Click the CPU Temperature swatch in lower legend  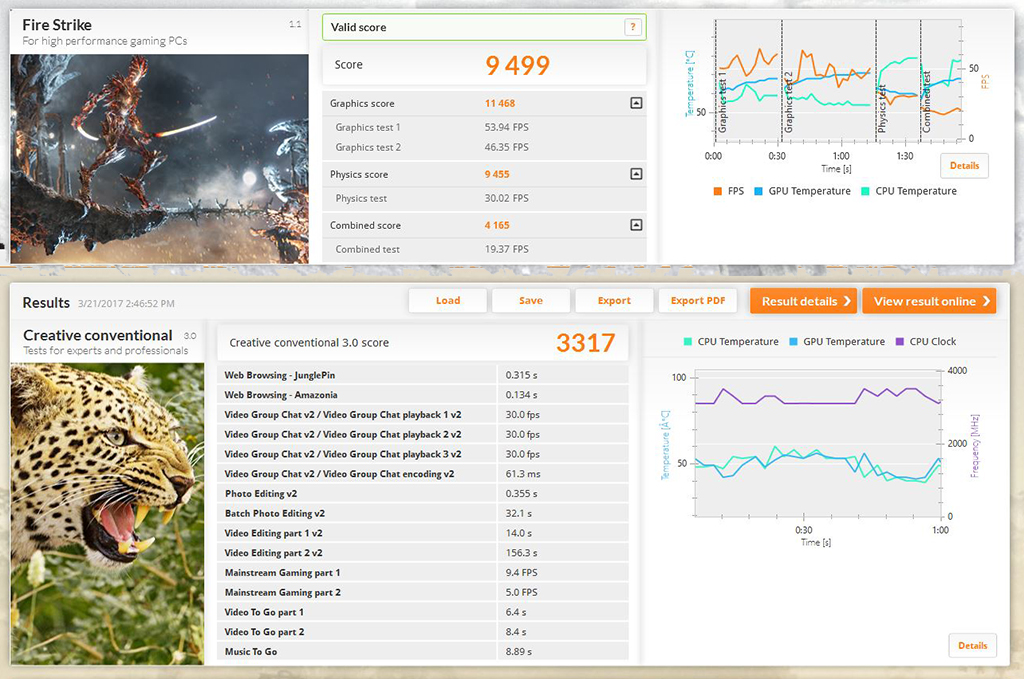[688, 342]
